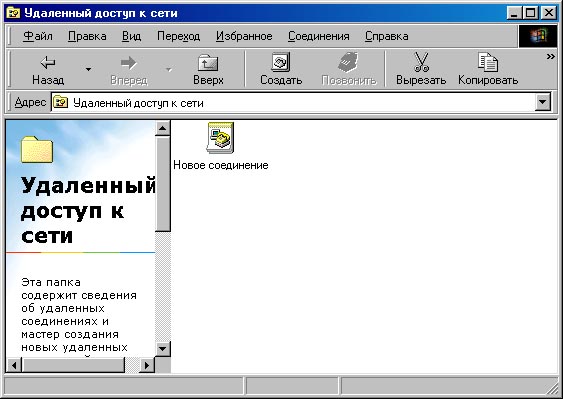Image resolution: width=563 pixels, height=399 pixels.
Task: Open the Назад history dropdown arrow
Action: click(x=88, y=69)
